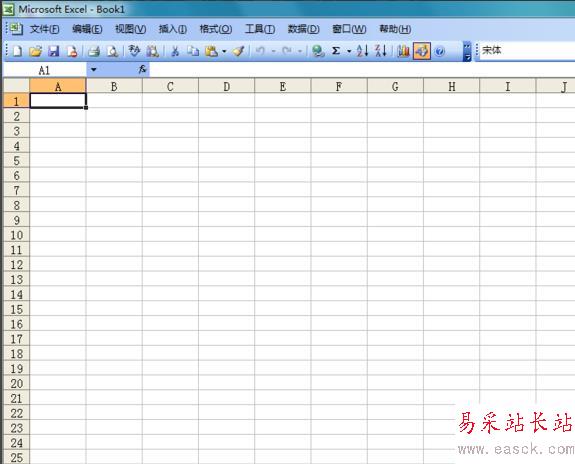575x464 pixels.
Task: Select row 1 header
Action: [17, 101]
